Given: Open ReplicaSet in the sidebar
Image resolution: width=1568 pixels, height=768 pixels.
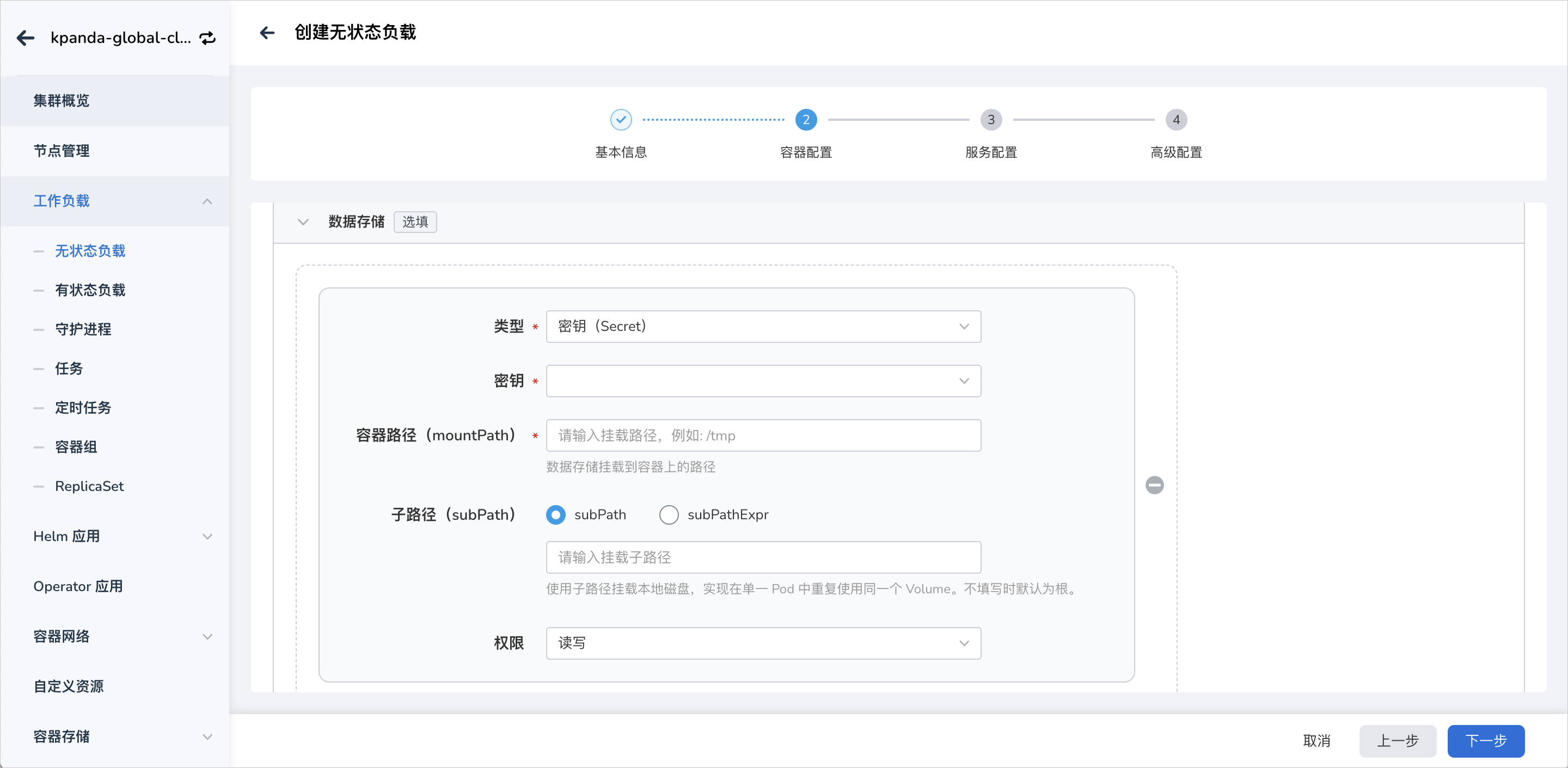Looking at the screenshot, I should (x=89, y=486).
